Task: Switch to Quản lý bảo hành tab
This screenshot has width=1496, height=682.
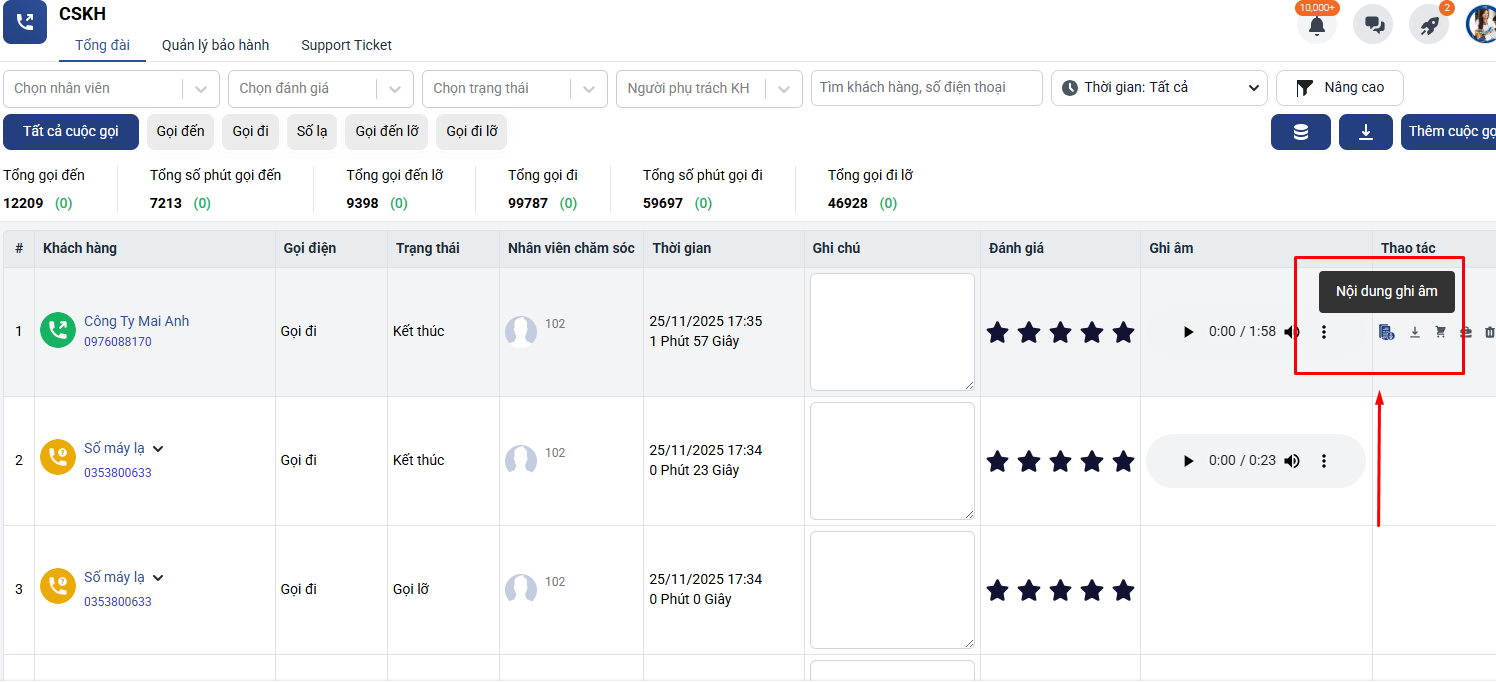Action: pos(215,45)
